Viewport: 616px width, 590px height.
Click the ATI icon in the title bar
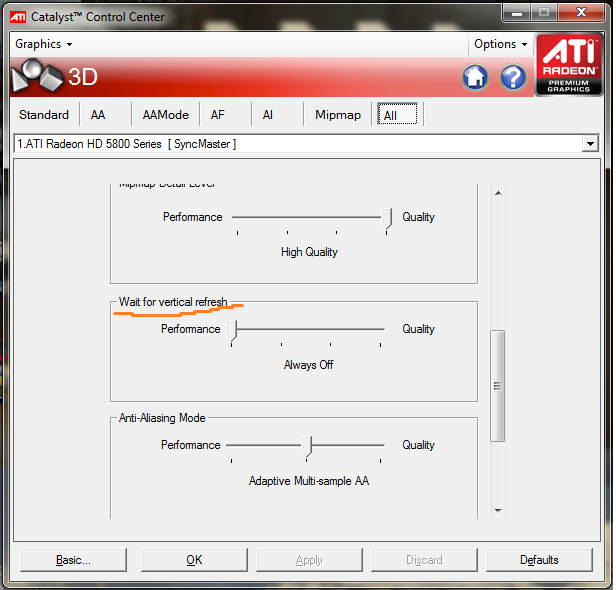point(18,14)
